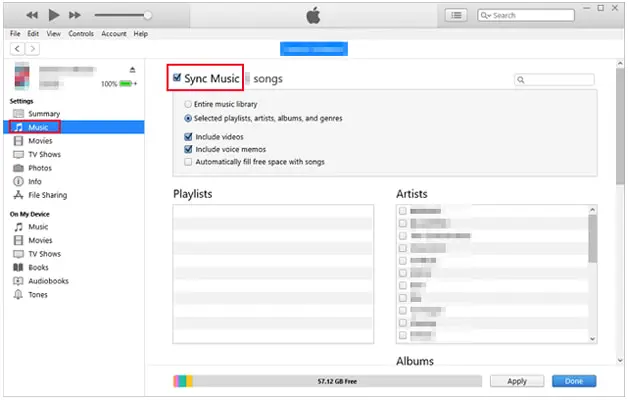Select Entire music library radio button

[x=187, y=104]
